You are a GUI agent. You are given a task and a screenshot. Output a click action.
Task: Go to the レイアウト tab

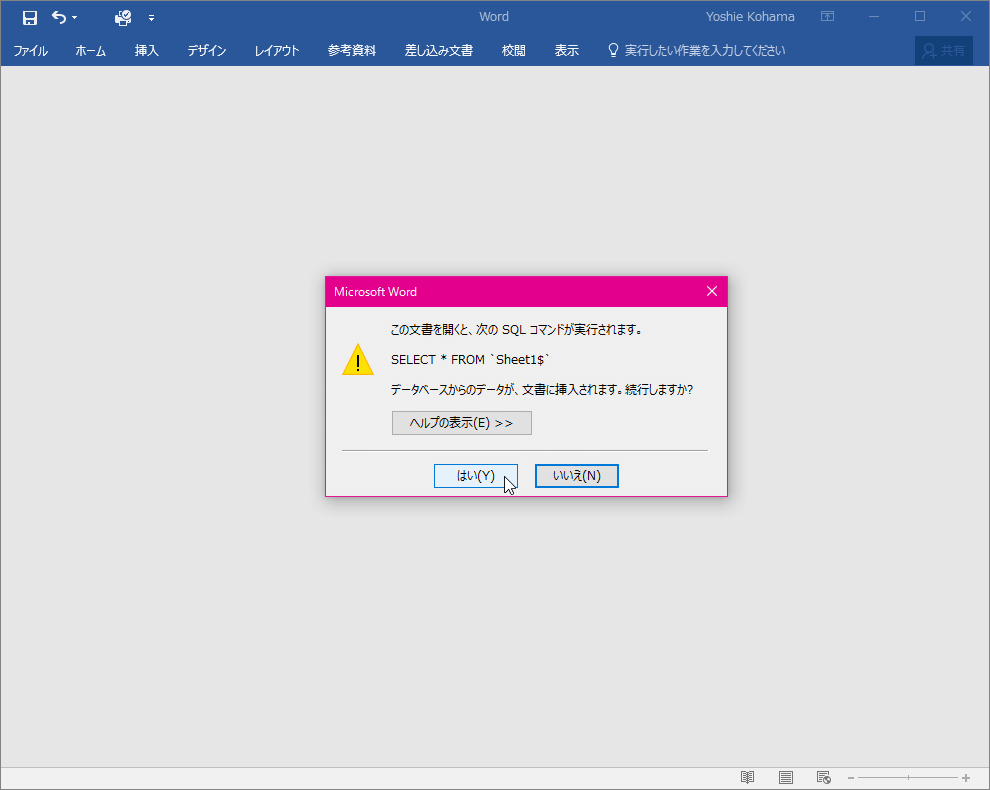277,51
